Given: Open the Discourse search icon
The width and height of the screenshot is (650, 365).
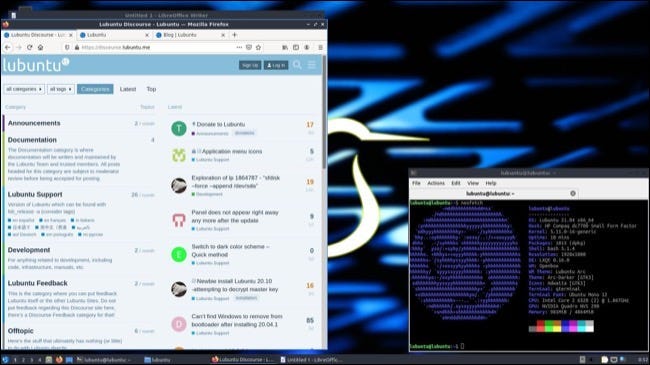Looking at the screenshot, I should 297,65.
